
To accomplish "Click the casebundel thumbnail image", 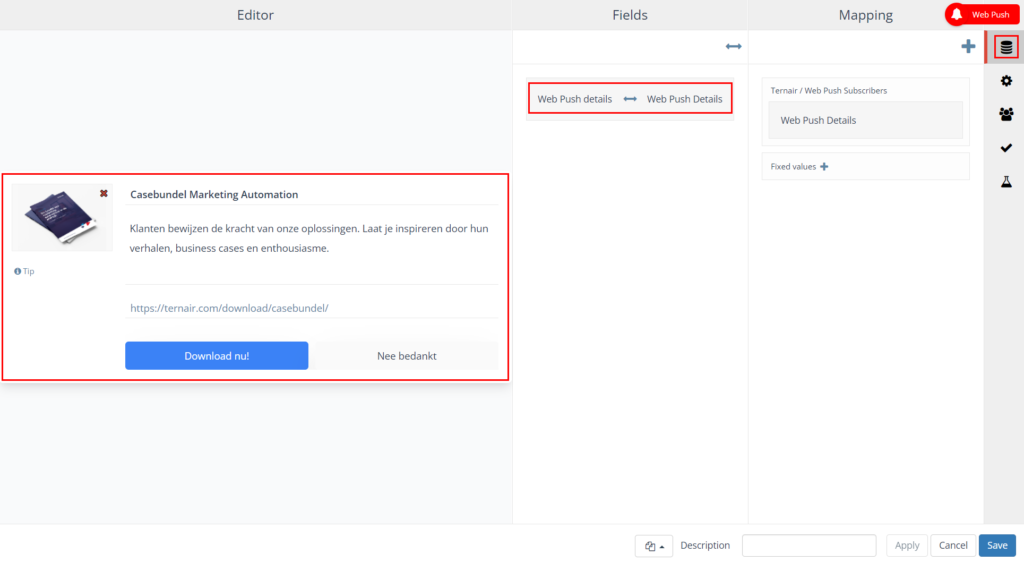I will click(61, 217).
